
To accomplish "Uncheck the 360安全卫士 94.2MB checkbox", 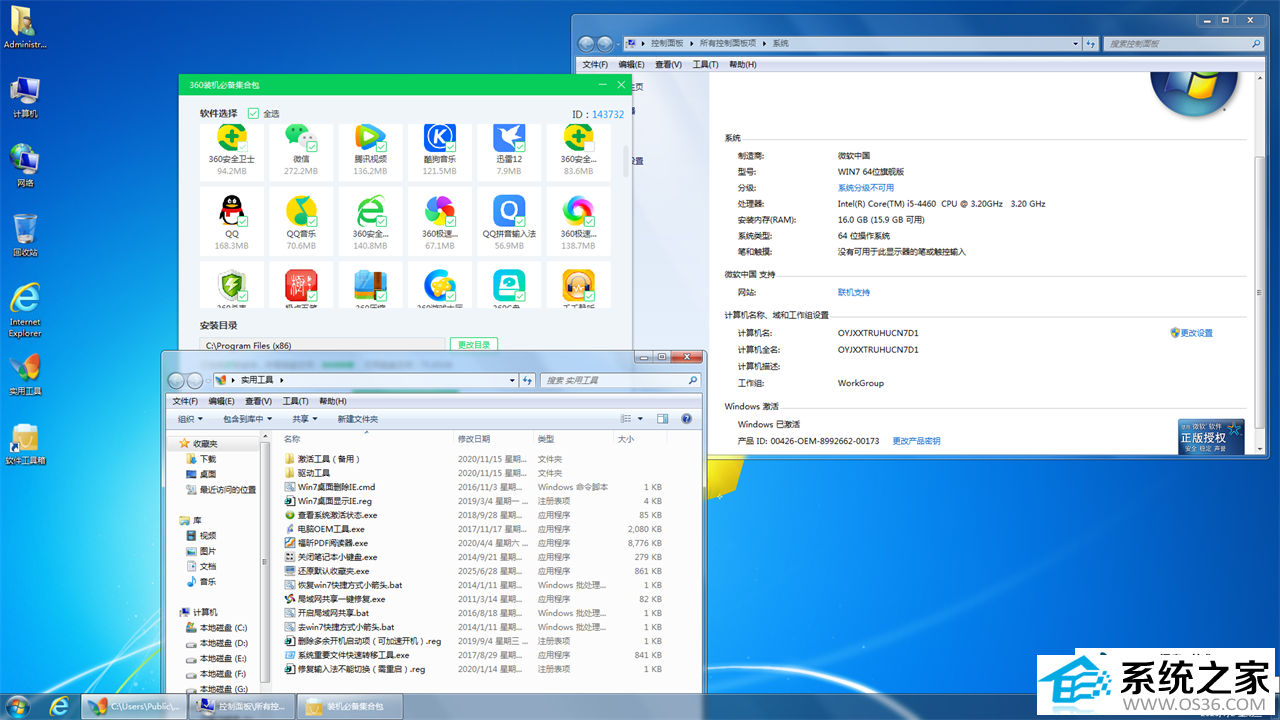I will point(243,146).
